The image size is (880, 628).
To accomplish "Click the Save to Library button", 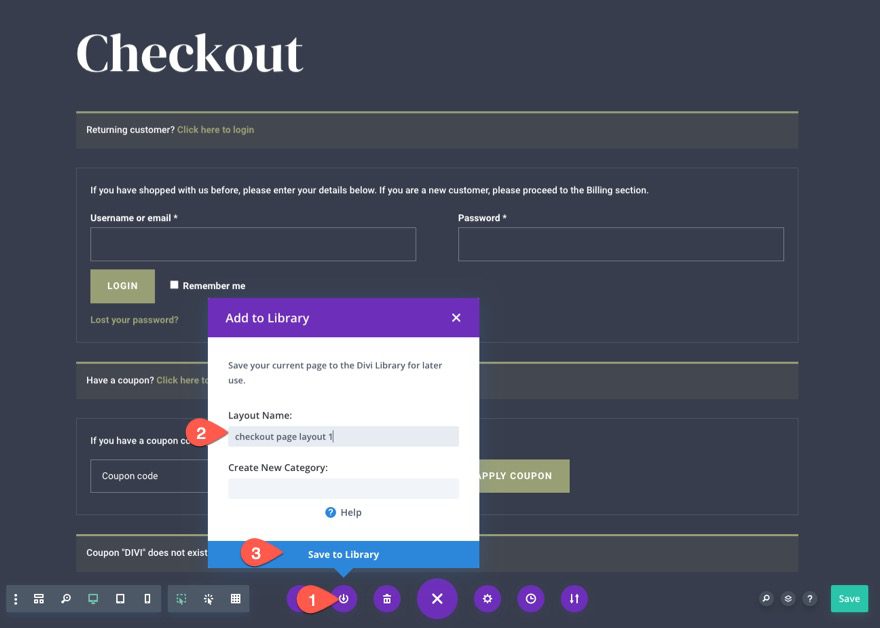I will [x=343, y=554].
